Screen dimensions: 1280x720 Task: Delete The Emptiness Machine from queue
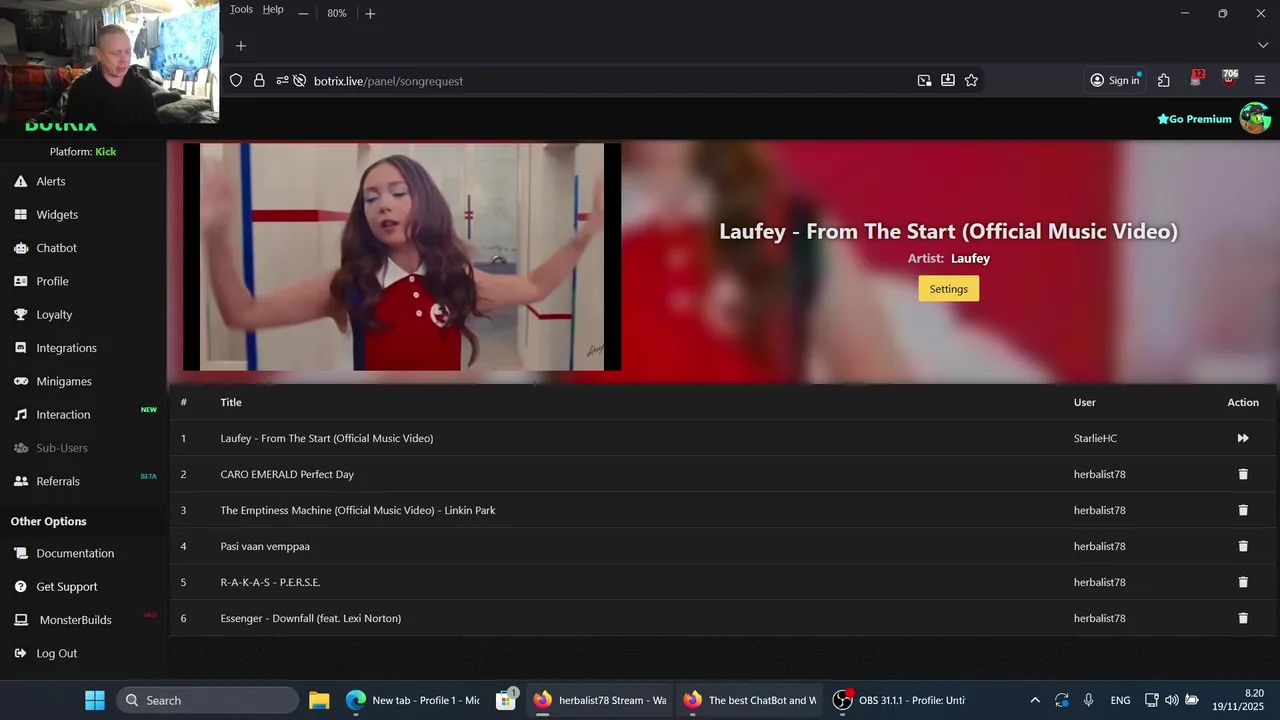[1243, 510]
